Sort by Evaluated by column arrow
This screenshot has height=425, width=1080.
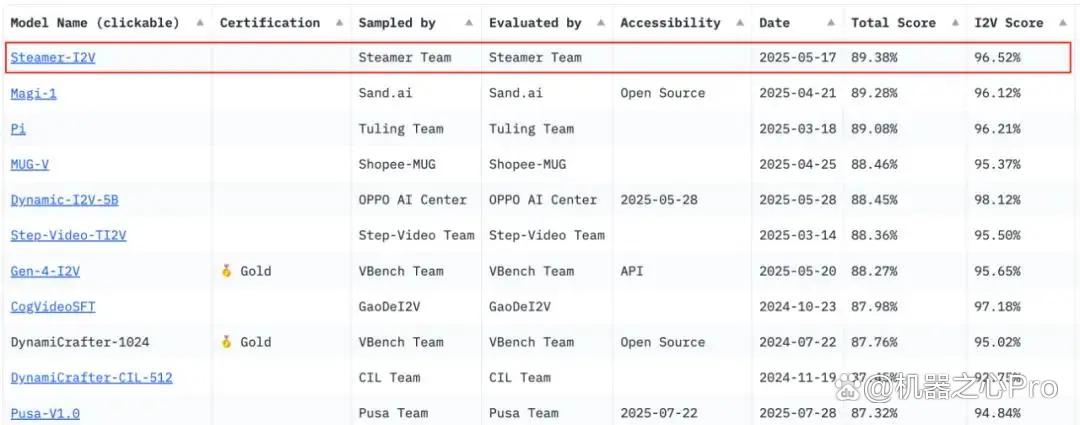click(601, 23)
